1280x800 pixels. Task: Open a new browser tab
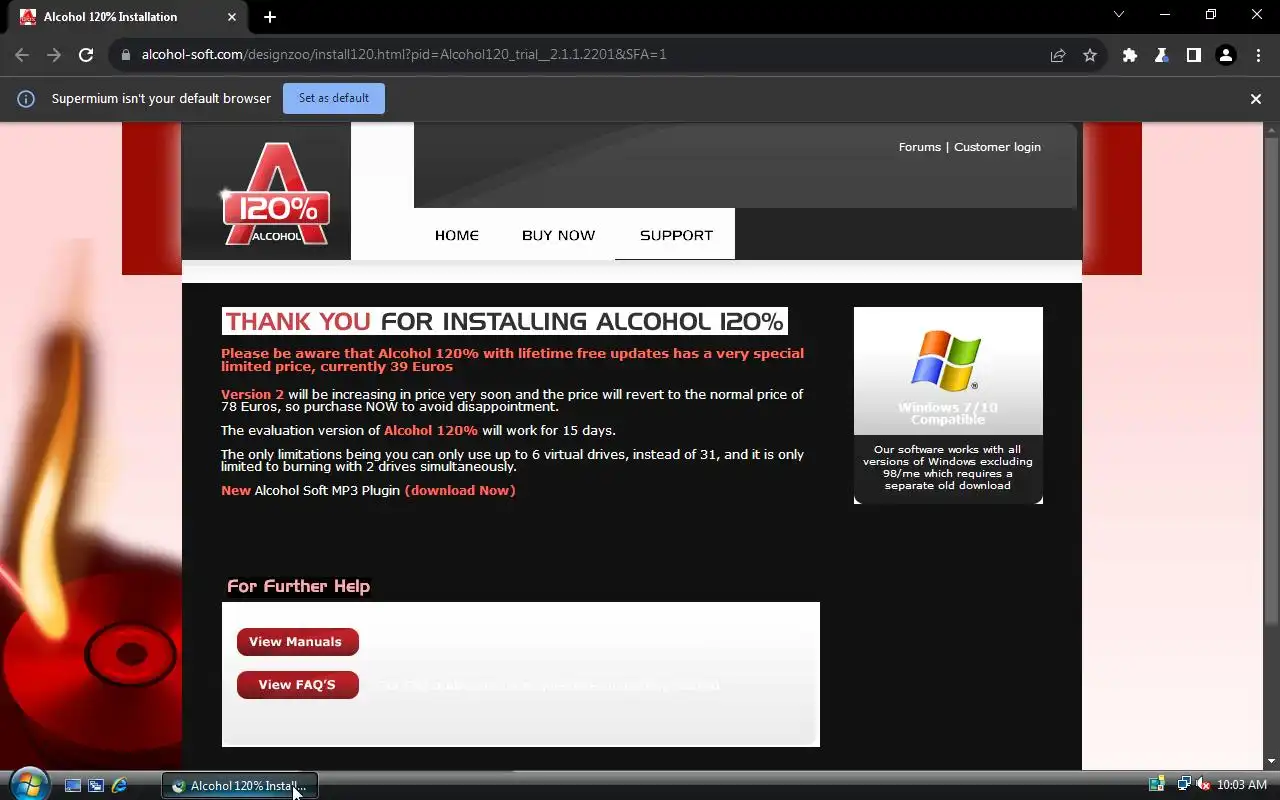[270, 17]
